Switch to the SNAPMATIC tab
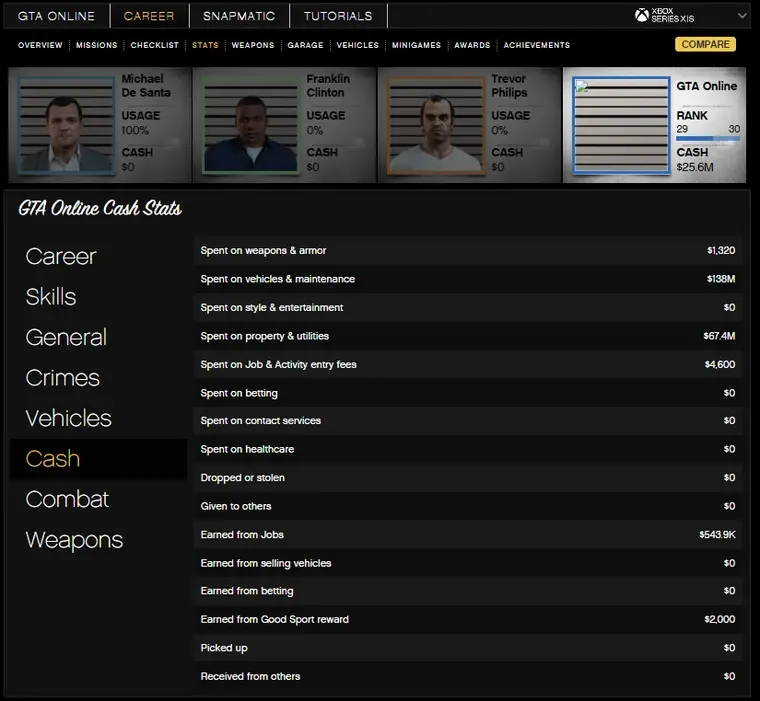 tap(239, 16)
